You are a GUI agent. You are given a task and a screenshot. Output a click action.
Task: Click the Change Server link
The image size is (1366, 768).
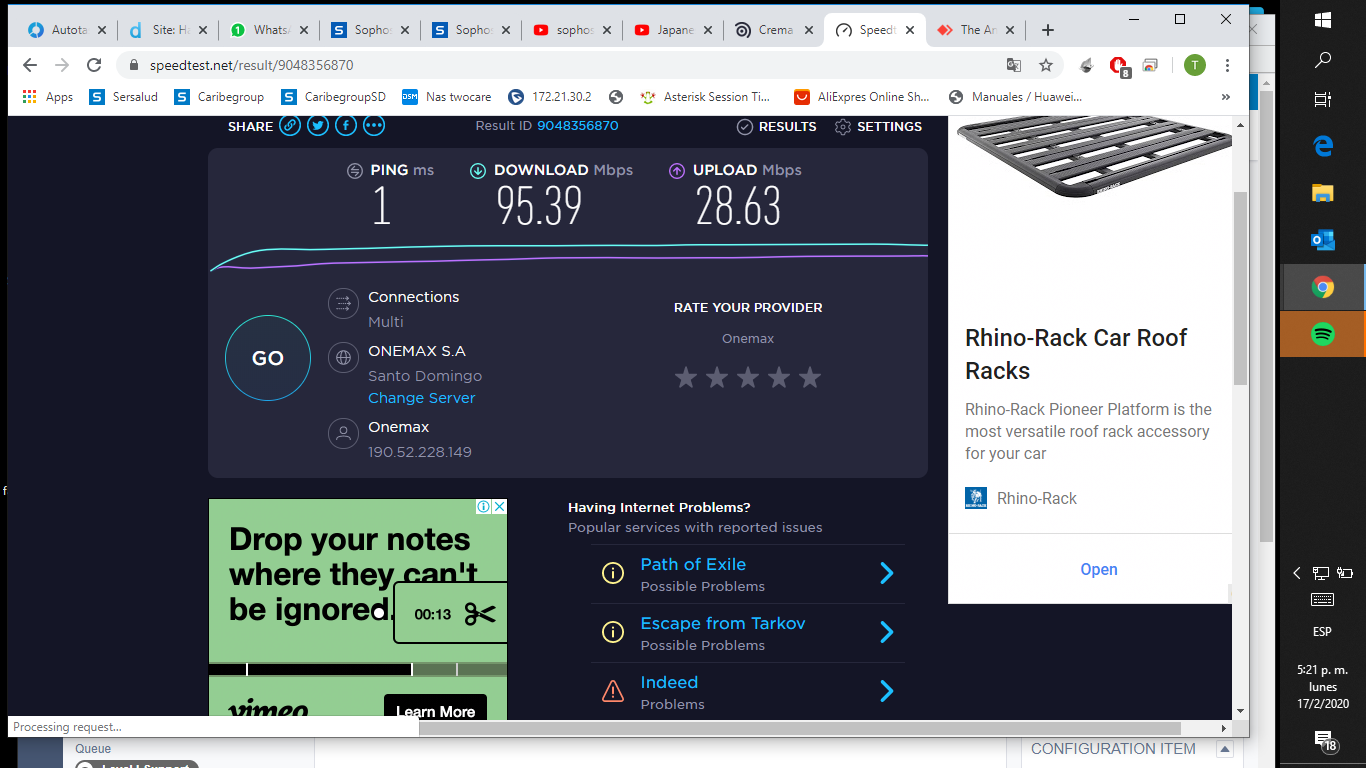[421, 398]
